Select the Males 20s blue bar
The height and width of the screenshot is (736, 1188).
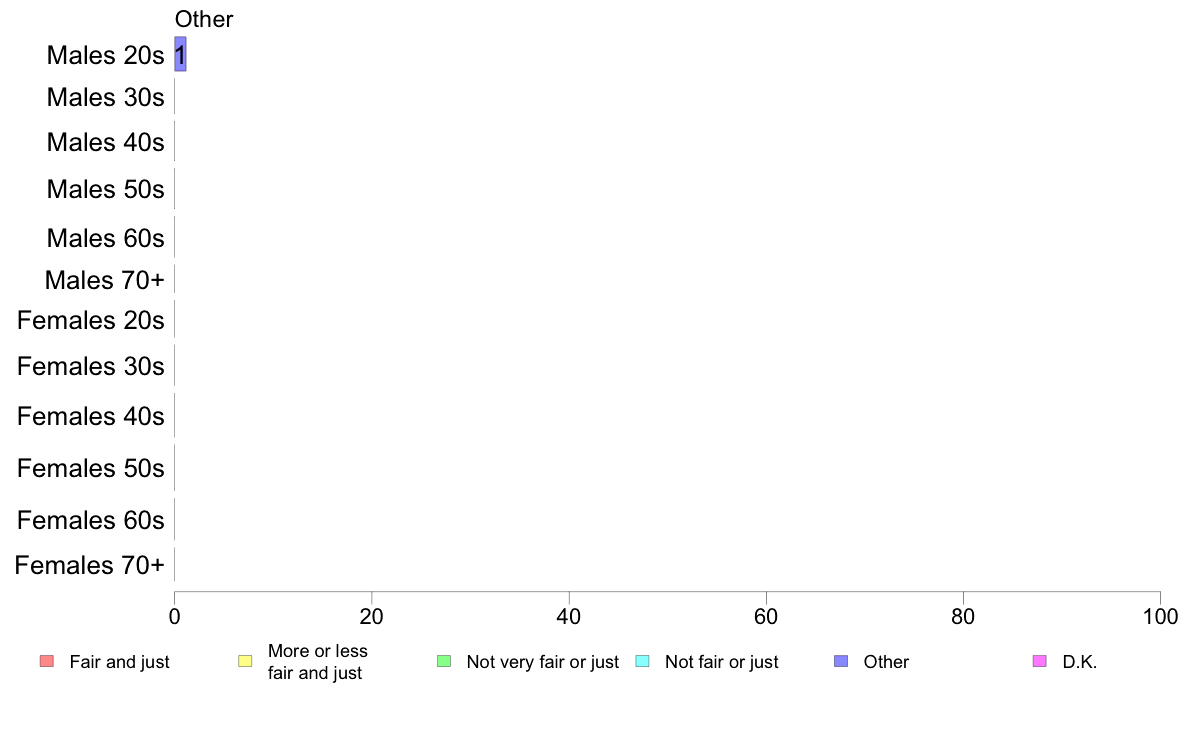[180, 55]
